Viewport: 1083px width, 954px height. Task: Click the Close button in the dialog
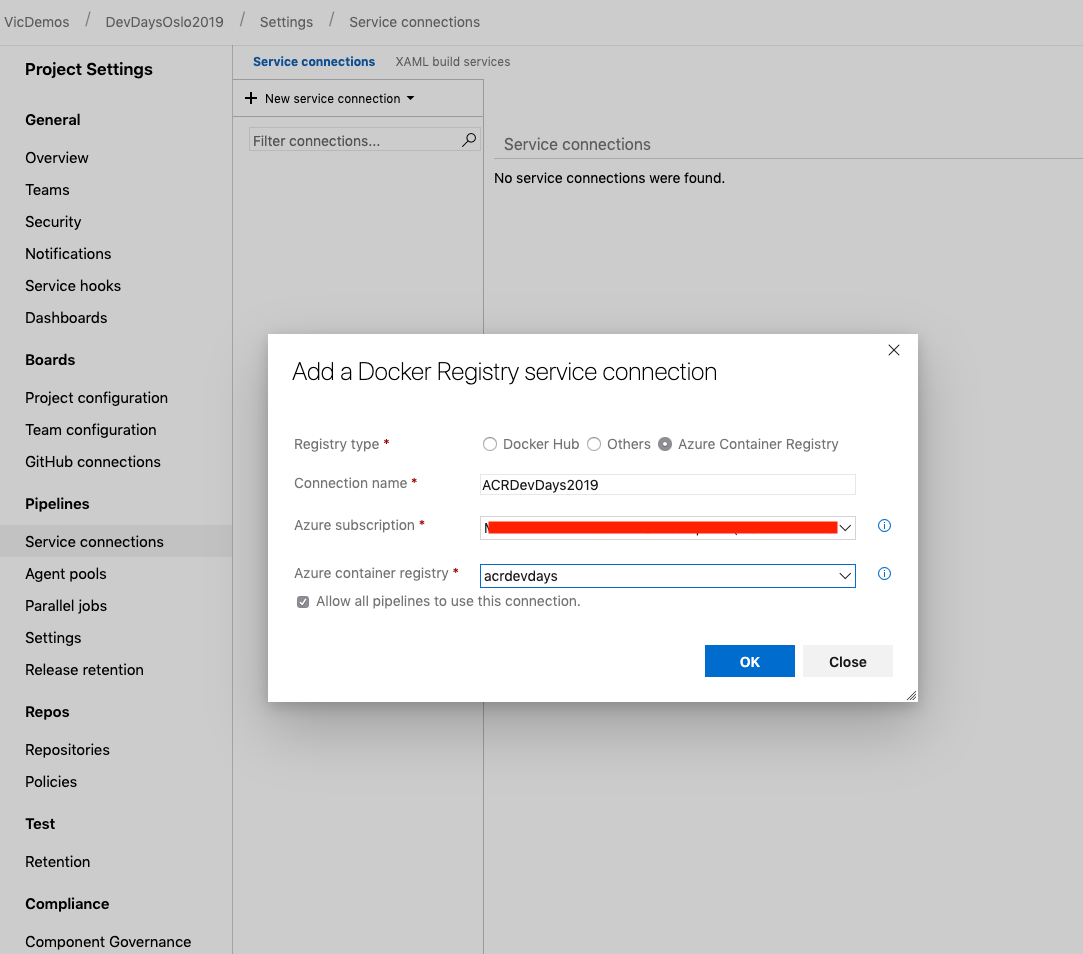(847, 661)
